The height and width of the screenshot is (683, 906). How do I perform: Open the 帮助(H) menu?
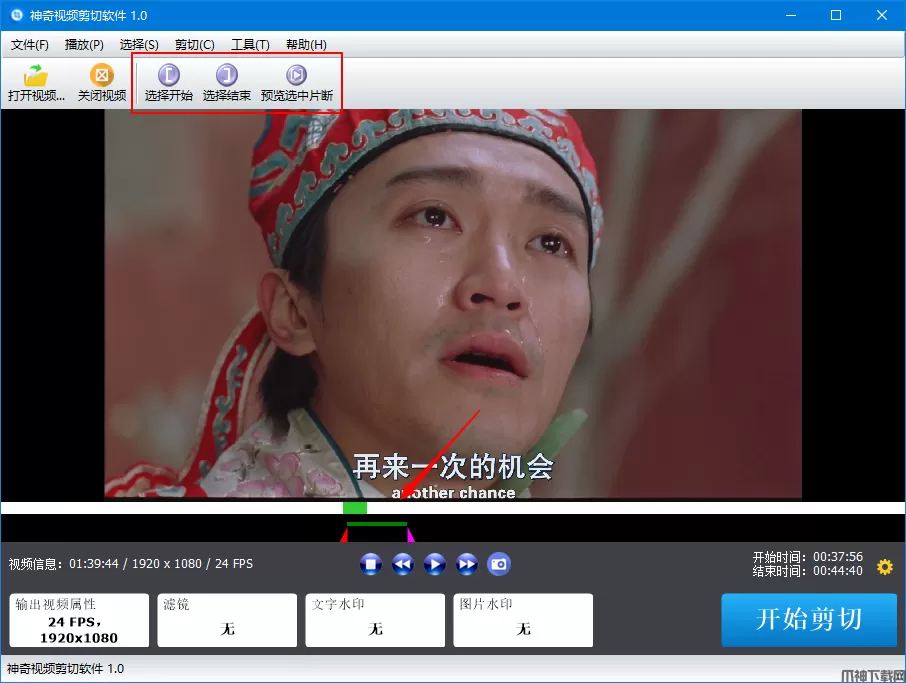[306, 44]
